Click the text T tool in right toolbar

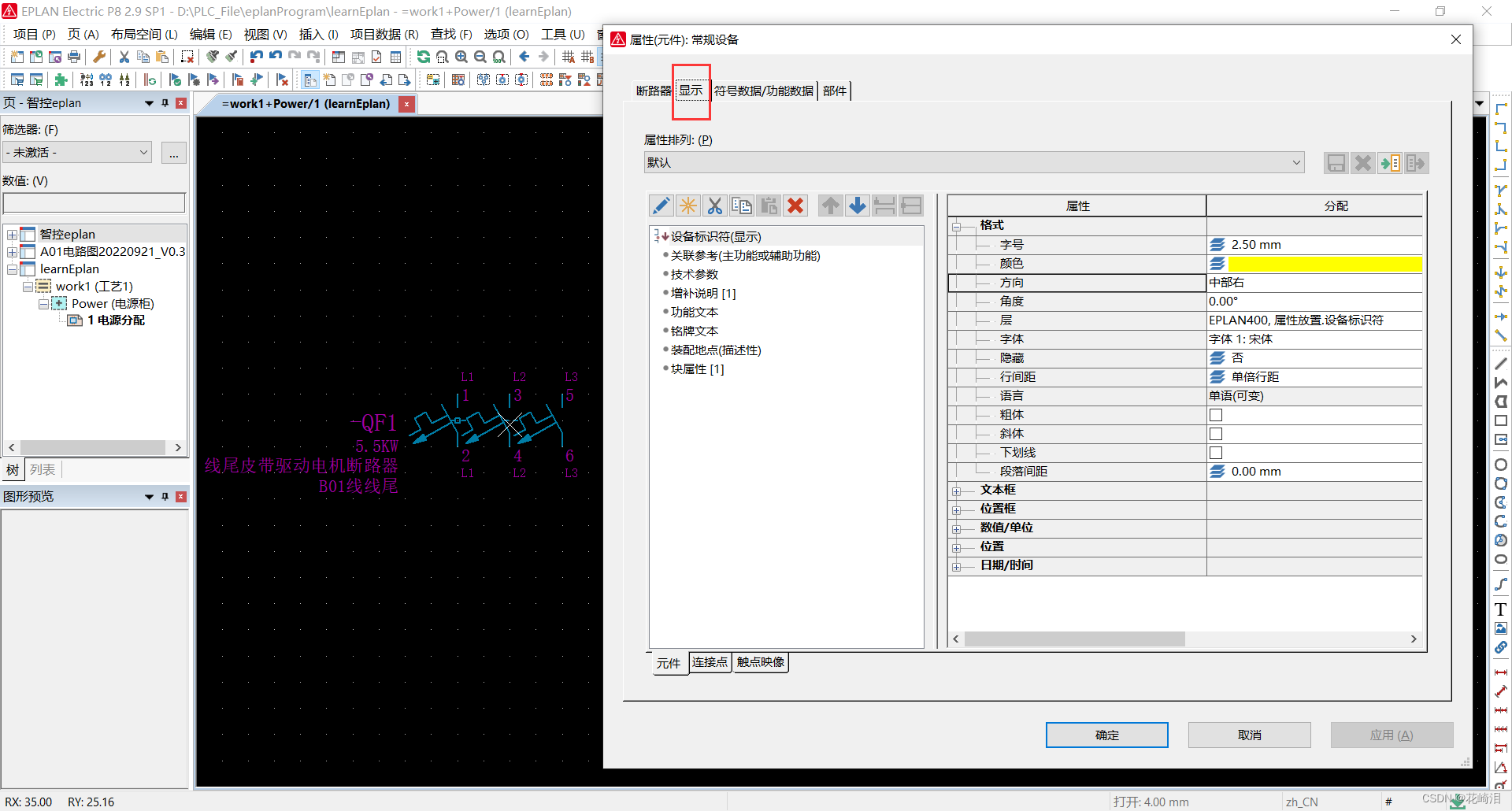1501,609
